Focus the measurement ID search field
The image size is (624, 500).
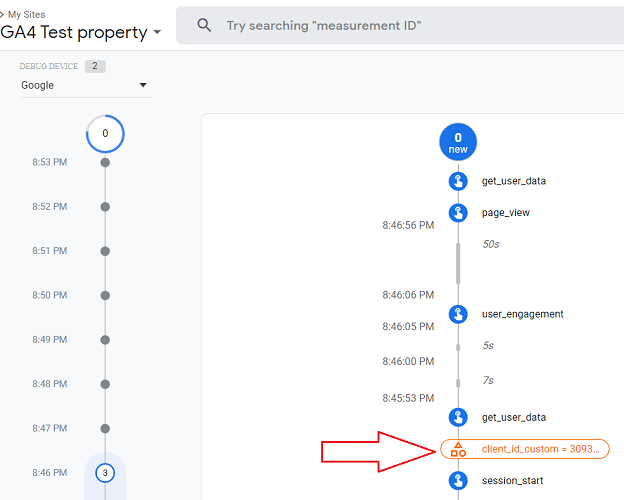[x=400, y=25]
